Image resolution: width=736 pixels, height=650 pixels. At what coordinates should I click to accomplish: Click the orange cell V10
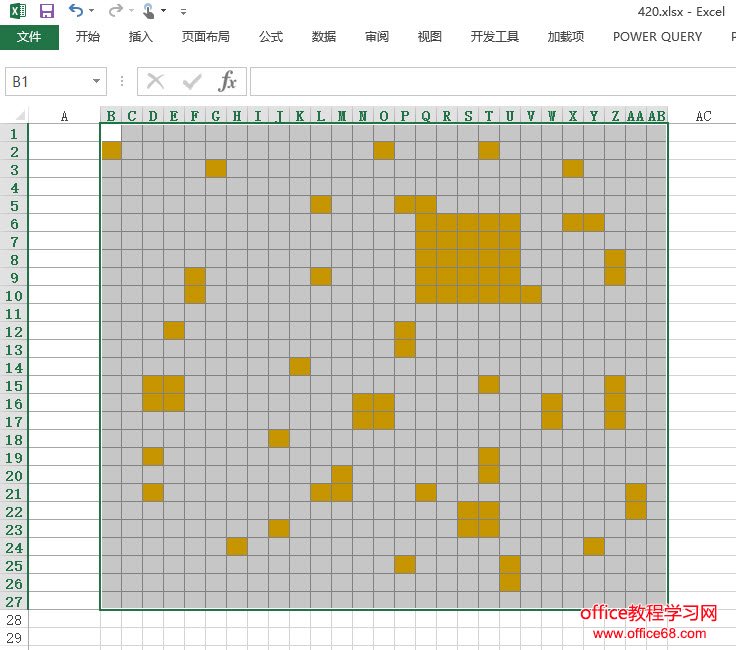pos(531,295)
